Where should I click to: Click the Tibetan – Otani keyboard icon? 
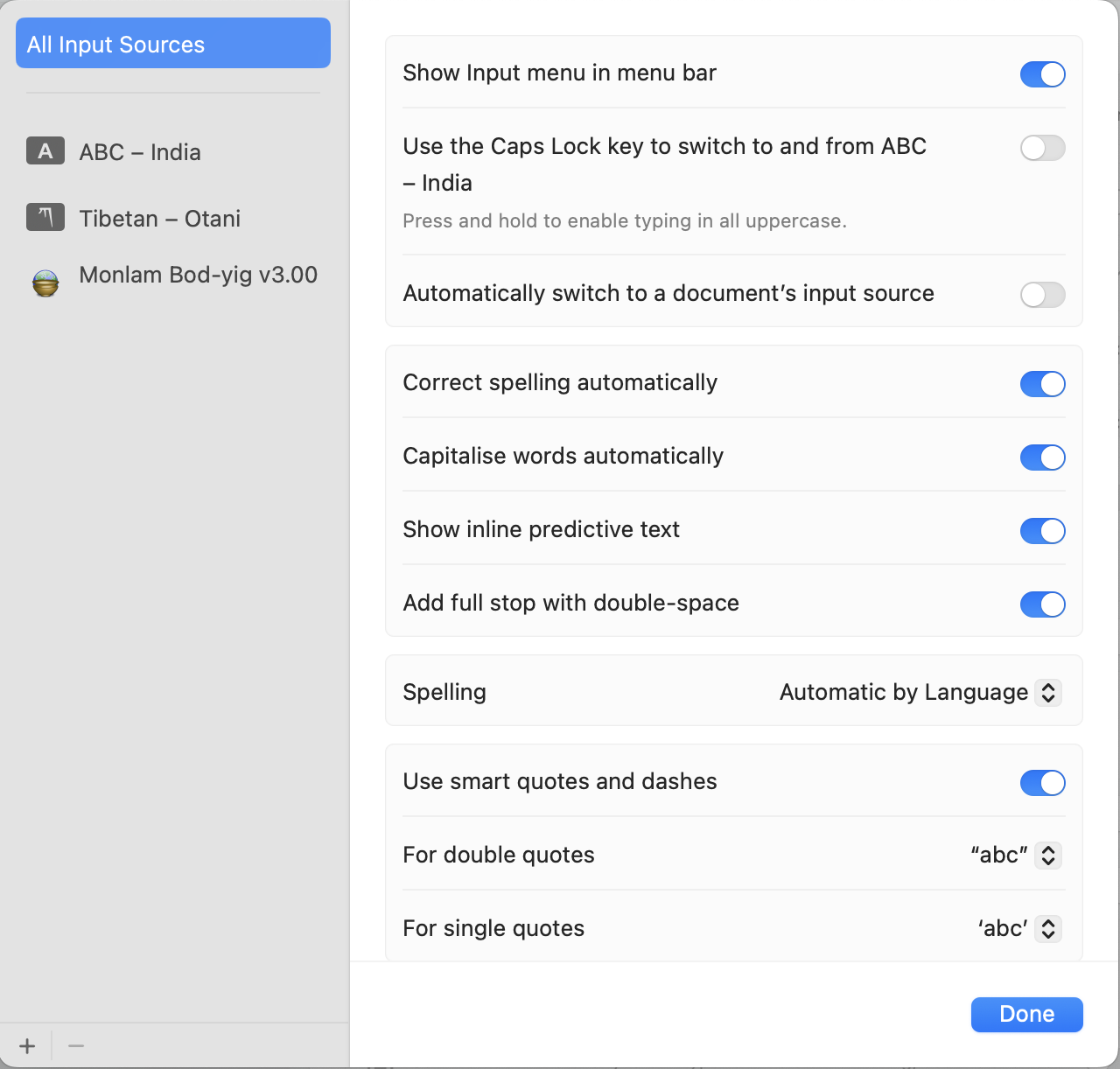coord(45,217)
